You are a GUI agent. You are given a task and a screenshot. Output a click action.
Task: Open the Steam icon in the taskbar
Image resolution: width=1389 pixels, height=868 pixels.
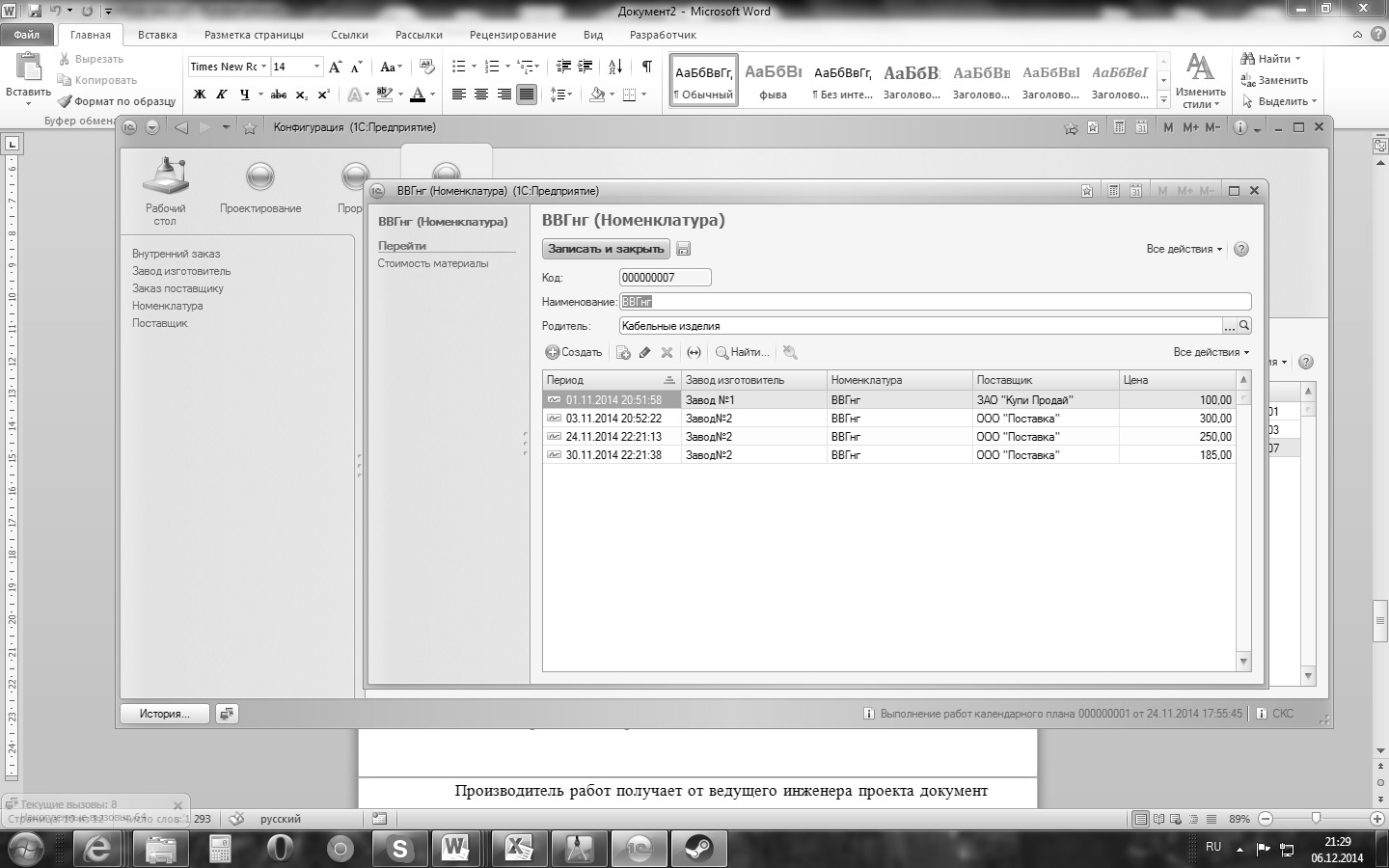[x=698, y=850]
